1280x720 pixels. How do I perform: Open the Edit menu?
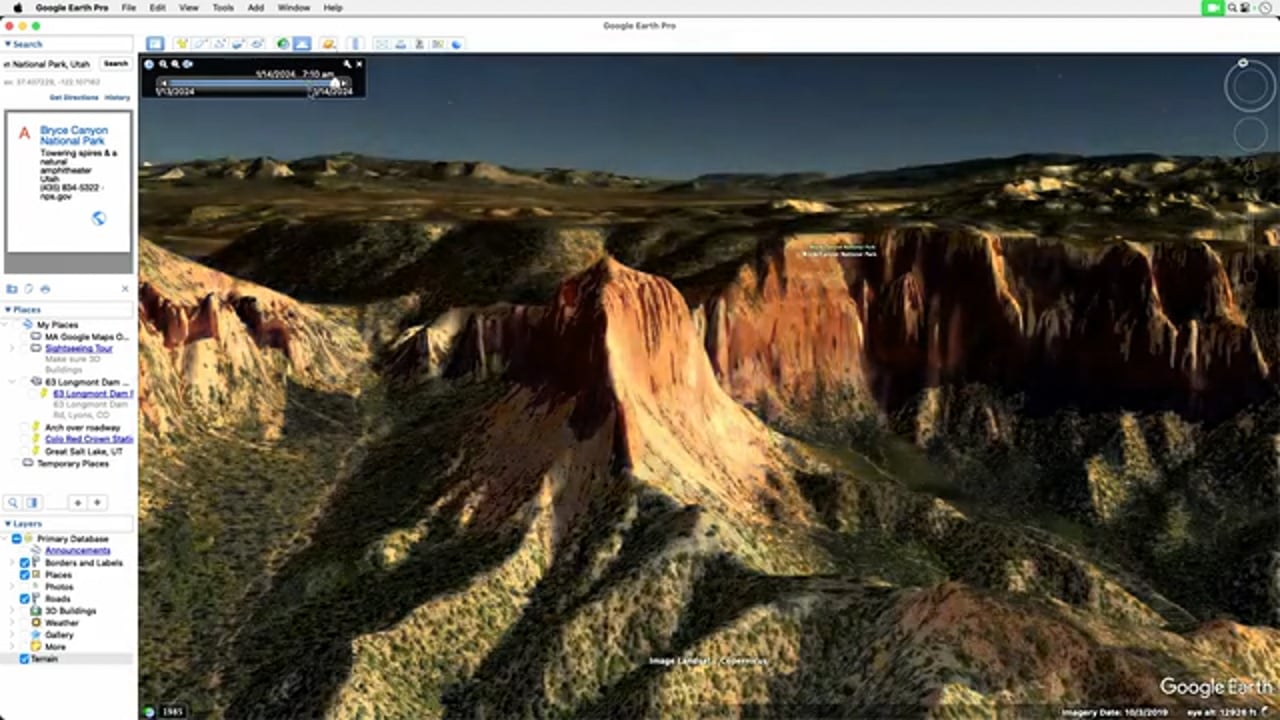coord(158,7)
